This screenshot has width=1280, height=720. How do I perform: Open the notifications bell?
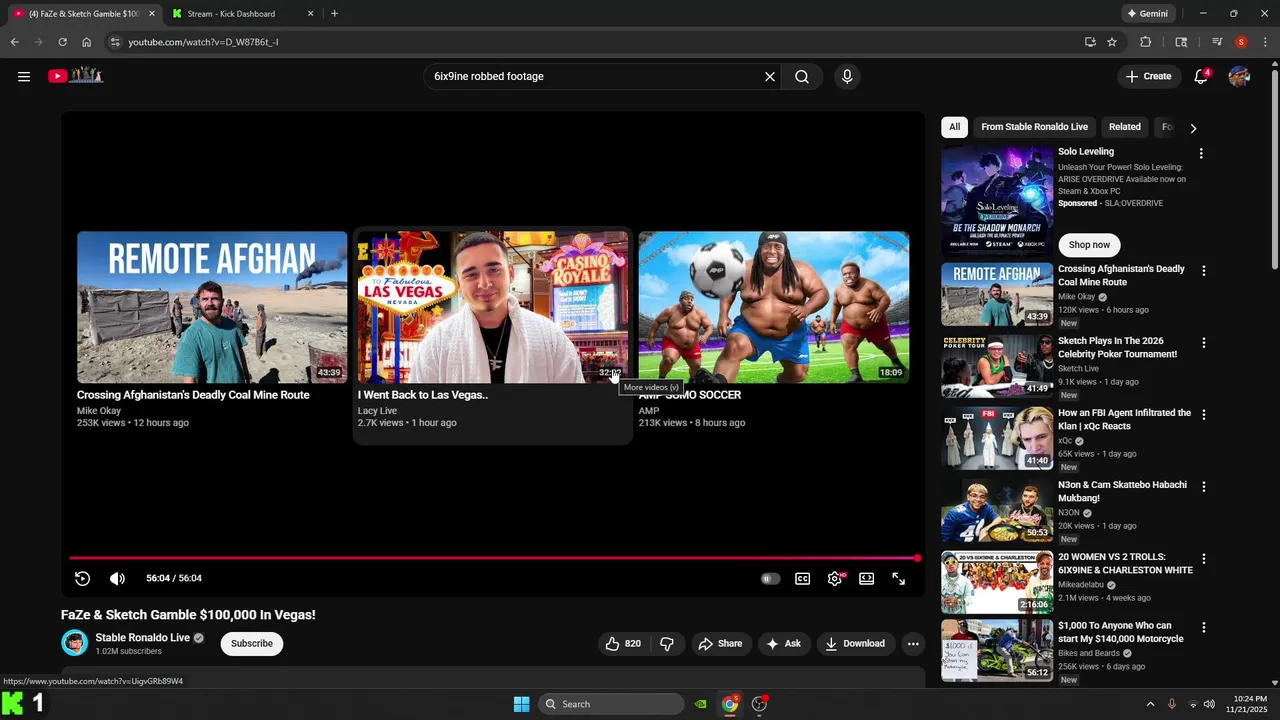1202,76
